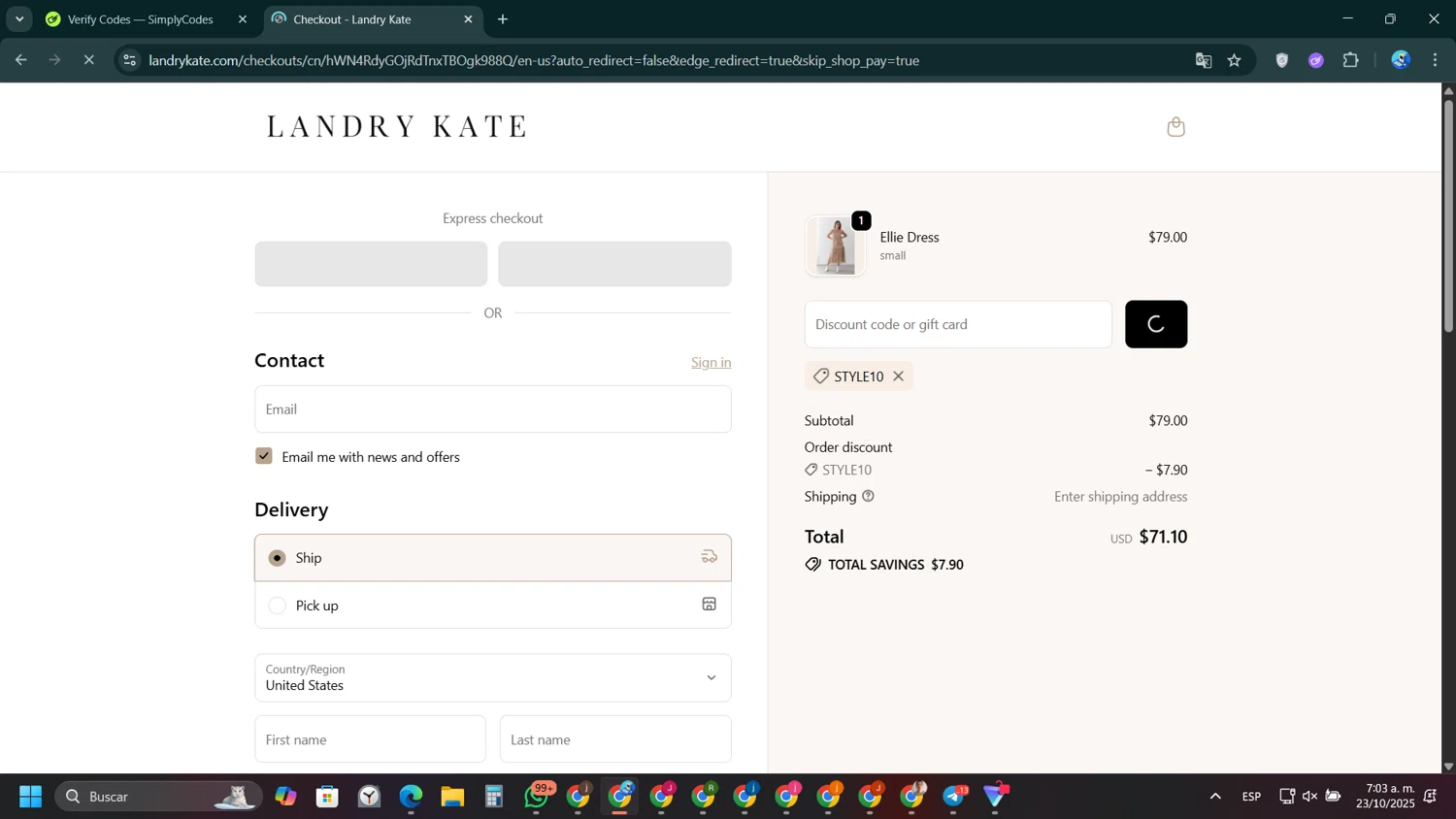Open Copilot from the taskbar
Image resolution: width=1456 pixels, height=819 pixels.
285,797
